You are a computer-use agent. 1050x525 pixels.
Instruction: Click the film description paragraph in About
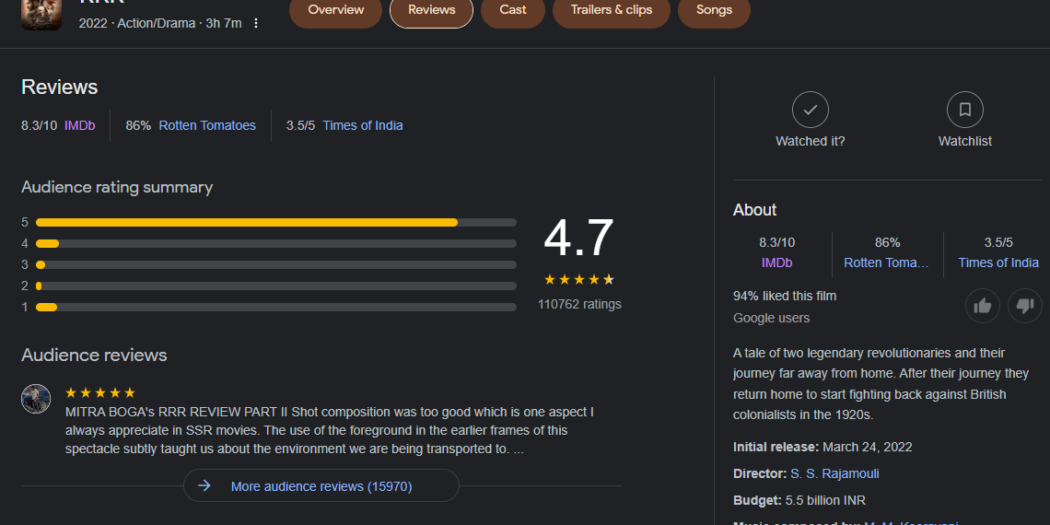click(x=881, y=384)
